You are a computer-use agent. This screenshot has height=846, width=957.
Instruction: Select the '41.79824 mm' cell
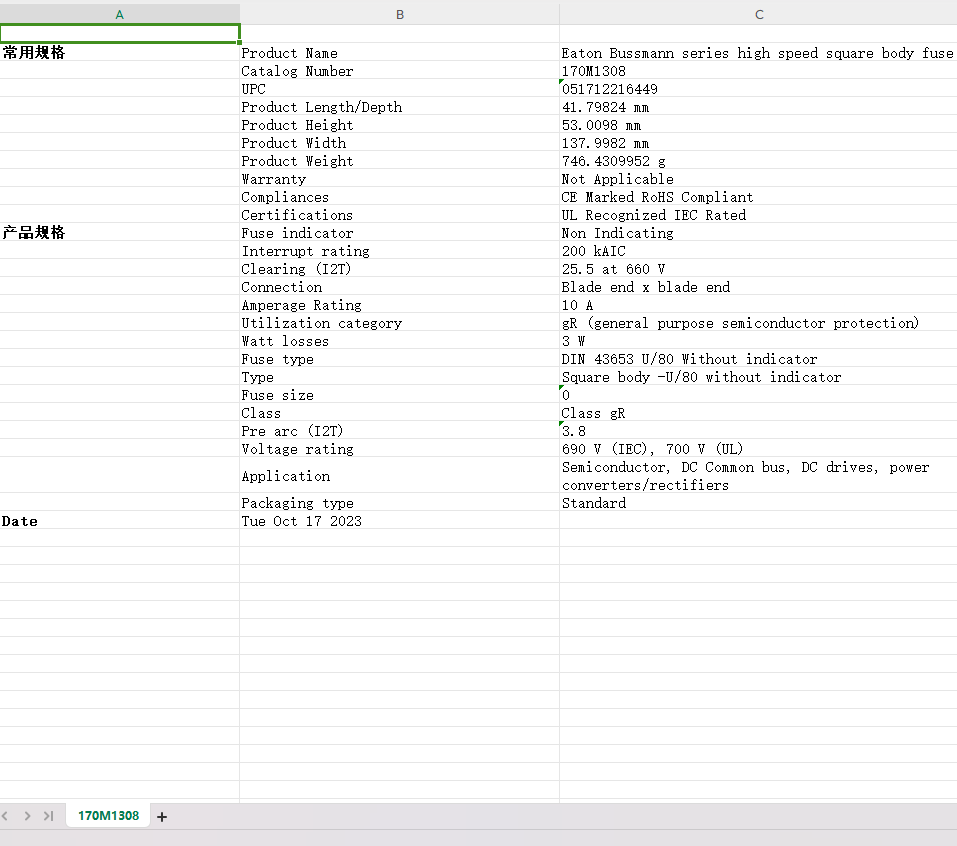pos(758,107)
